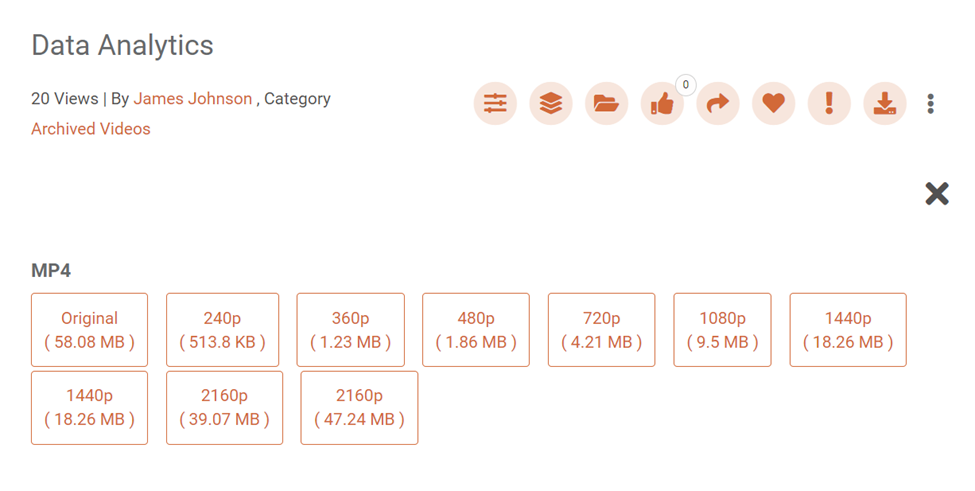
Task: Open the three-dot more options menu
Action: [x=931, y=103]
